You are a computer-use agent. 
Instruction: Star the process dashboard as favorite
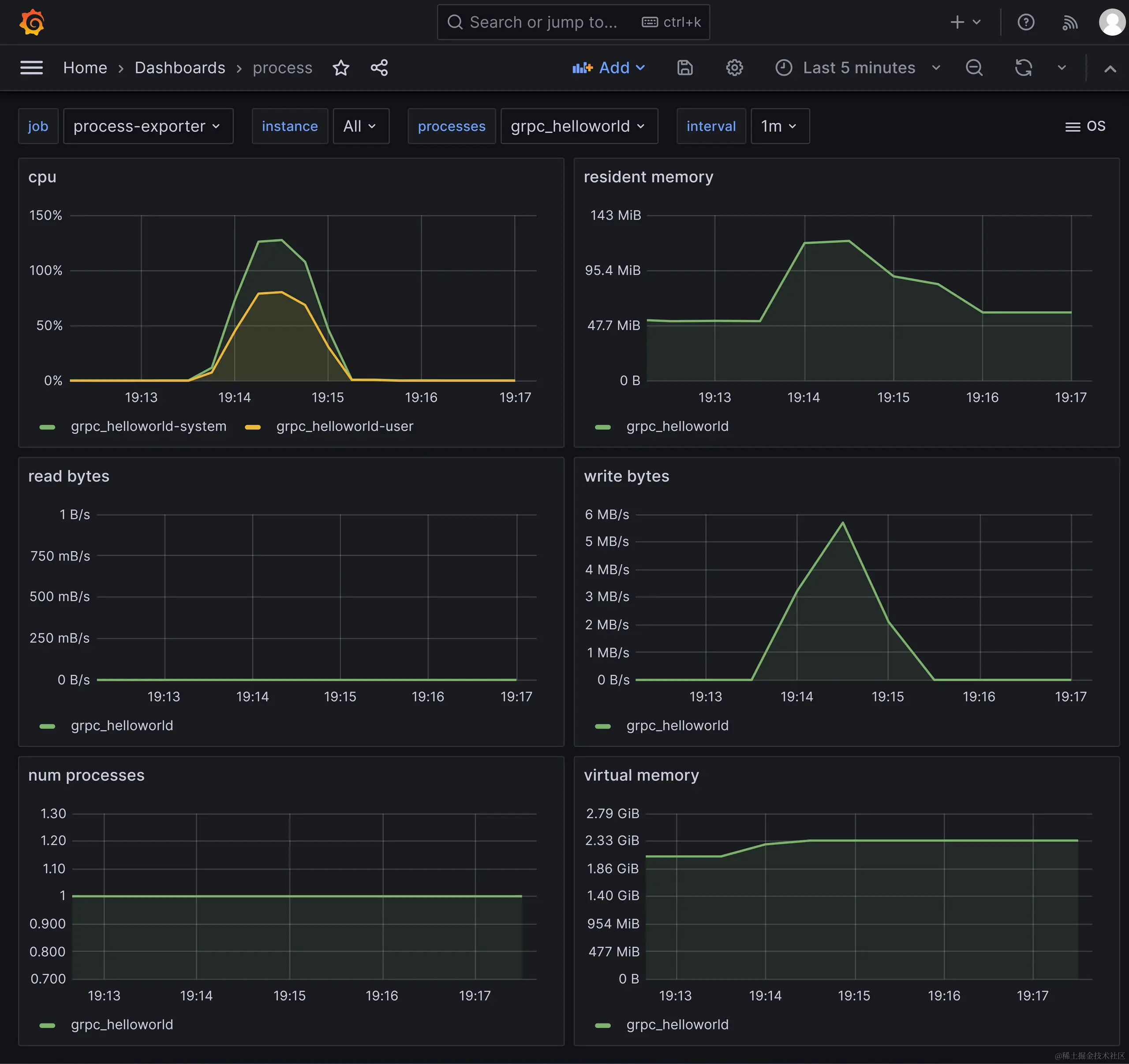tap(341, 67)
